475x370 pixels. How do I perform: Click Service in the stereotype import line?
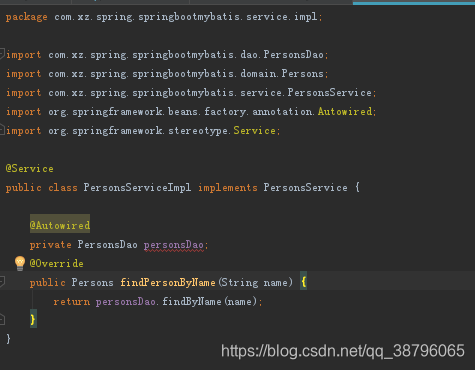pyautogui.click(x=254, y=130)
